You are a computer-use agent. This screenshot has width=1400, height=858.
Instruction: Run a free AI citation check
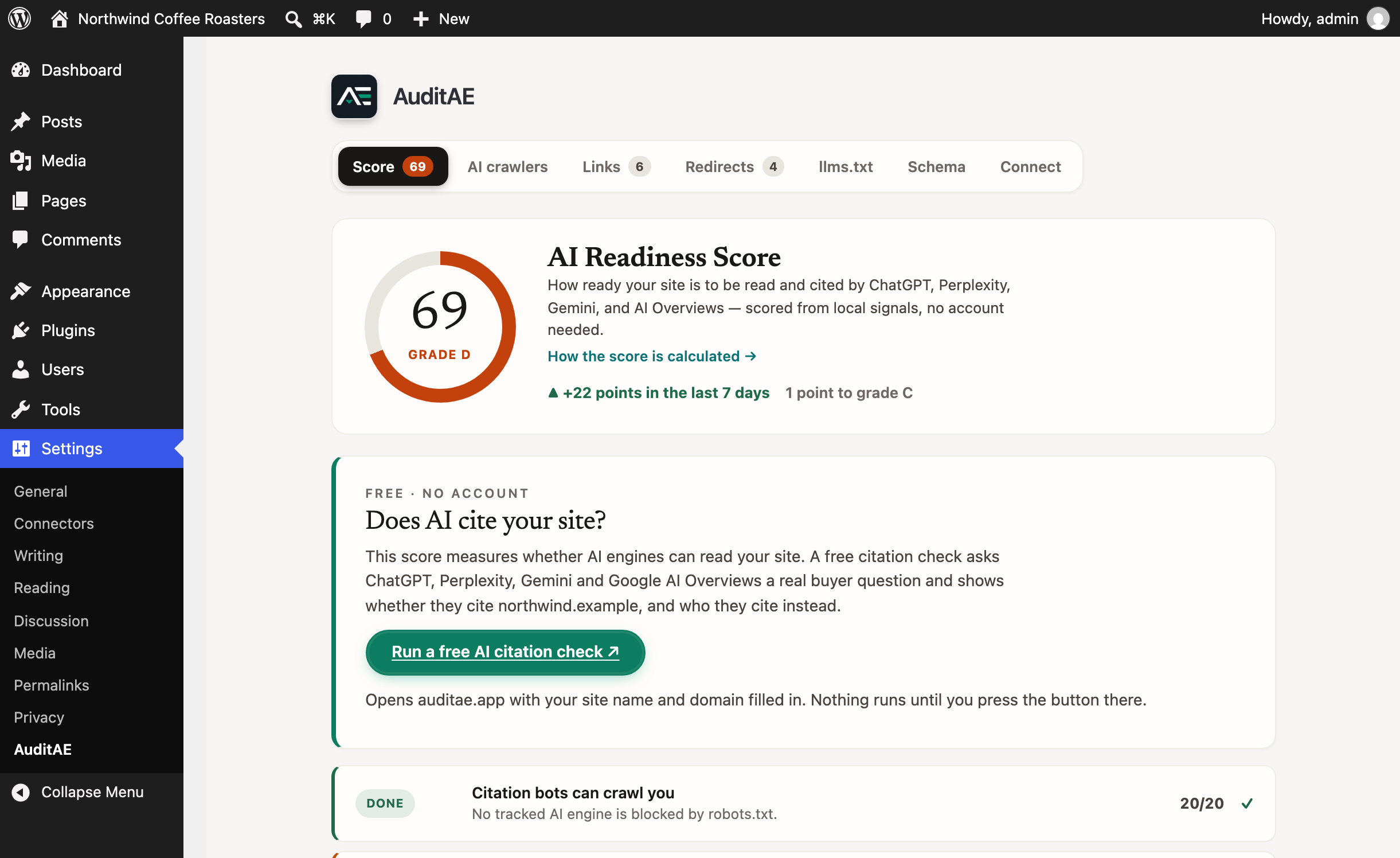click(505, 652)
